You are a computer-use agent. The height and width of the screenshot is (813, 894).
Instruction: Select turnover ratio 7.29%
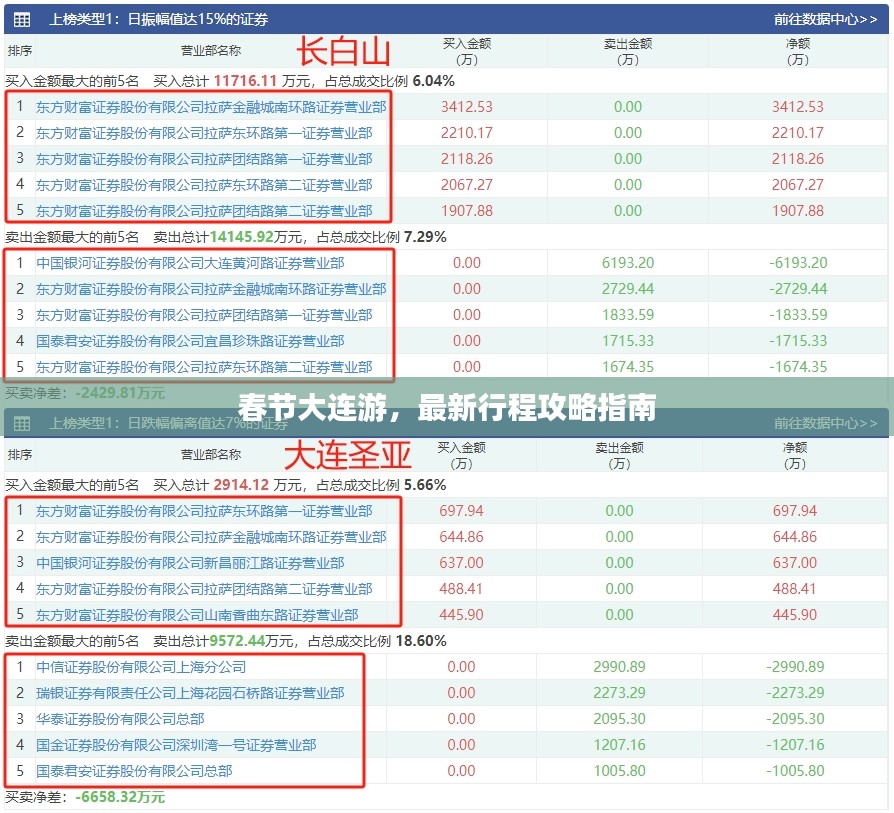coord(425,237)
